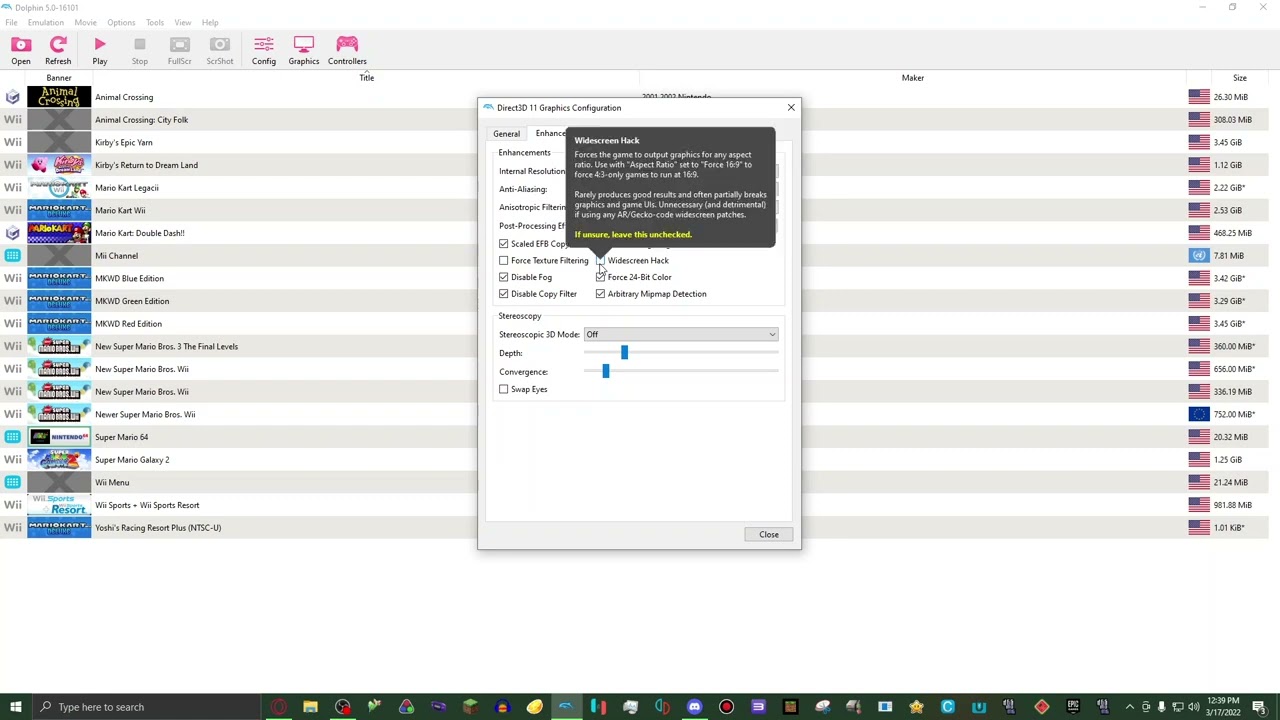
Task: Click the Windows Start button
Action: coord(15,707)
